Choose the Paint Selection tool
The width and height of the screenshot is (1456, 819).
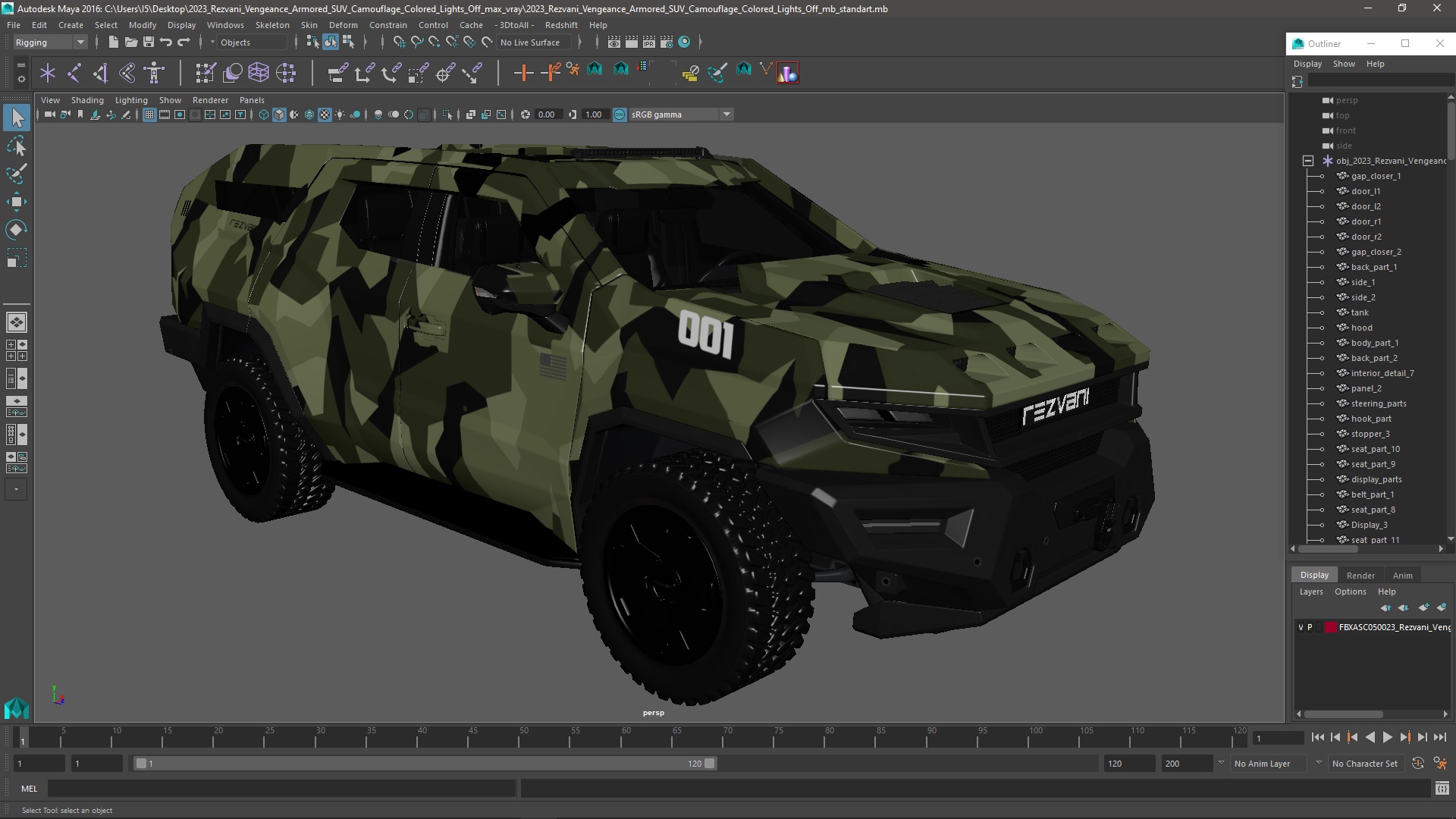click(x=17, y=174)
